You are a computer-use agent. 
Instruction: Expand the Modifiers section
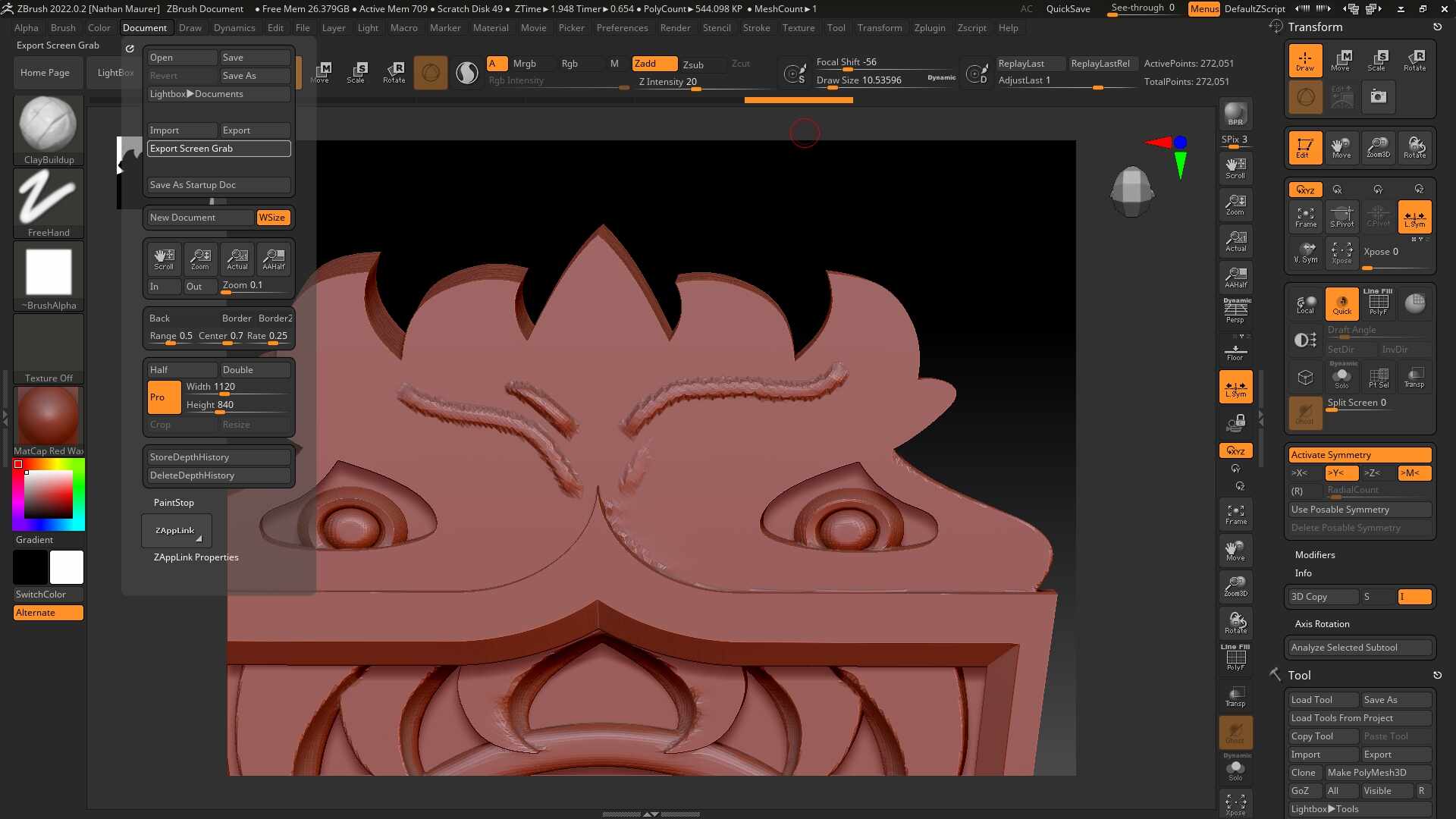[x=1315, y=555]
